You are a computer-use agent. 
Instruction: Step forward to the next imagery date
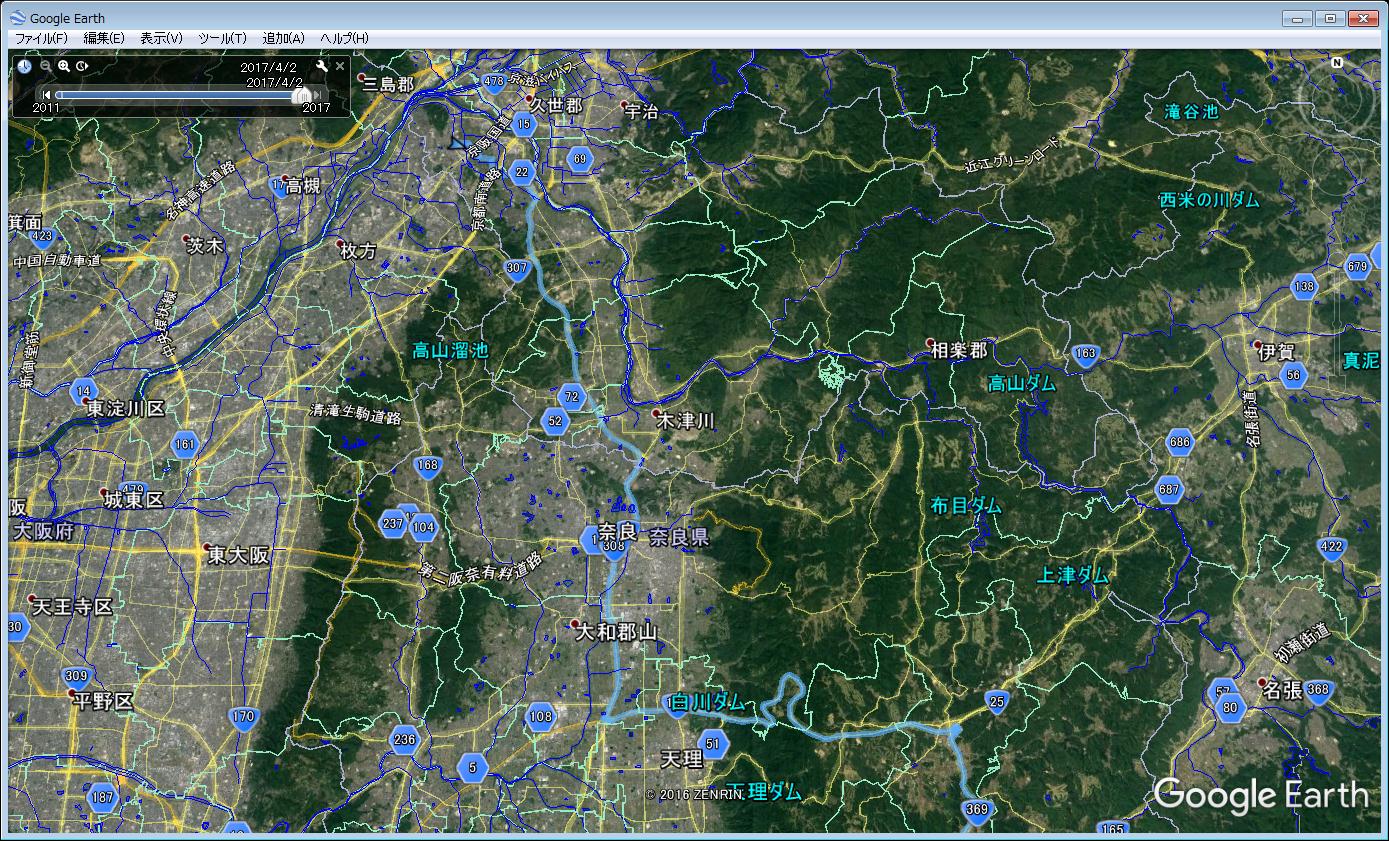[318, 94]
